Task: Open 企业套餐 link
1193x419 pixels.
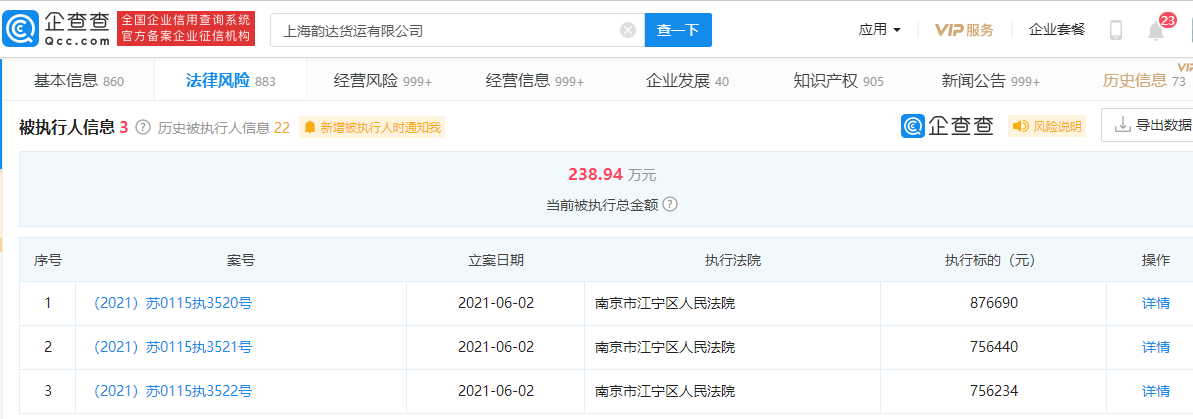Action: point(1057,30)
